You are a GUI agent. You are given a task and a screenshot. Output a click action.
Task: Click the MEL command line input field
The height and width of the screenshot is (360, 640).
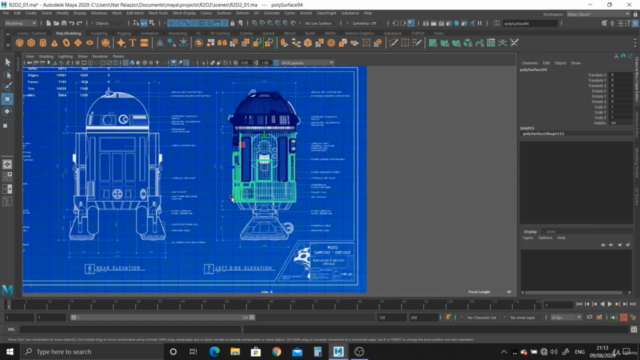point(131,329)
